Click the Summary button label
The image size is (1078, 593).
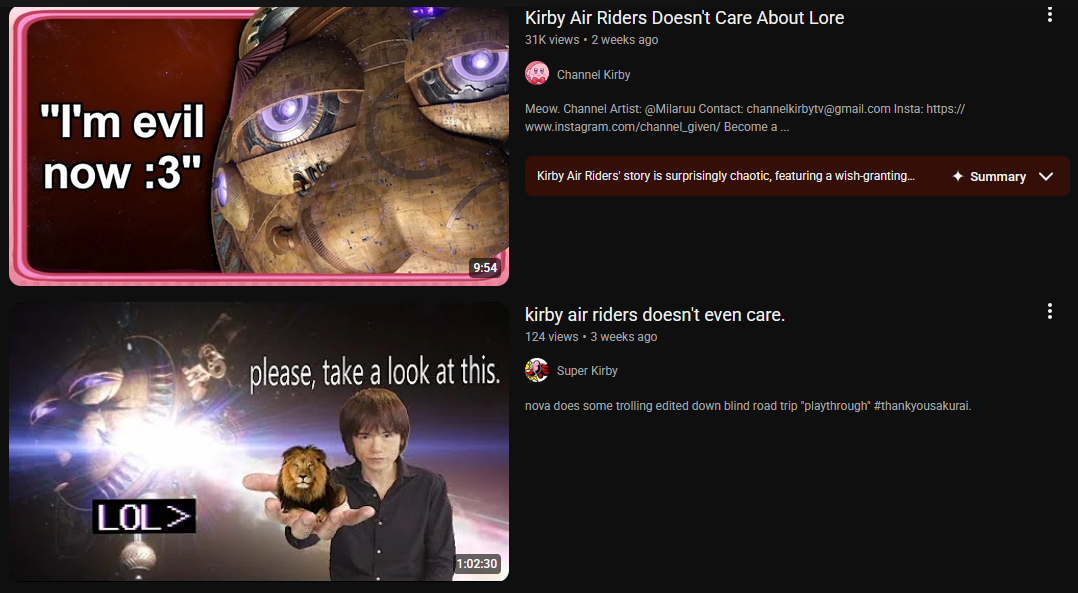(998, 177)
